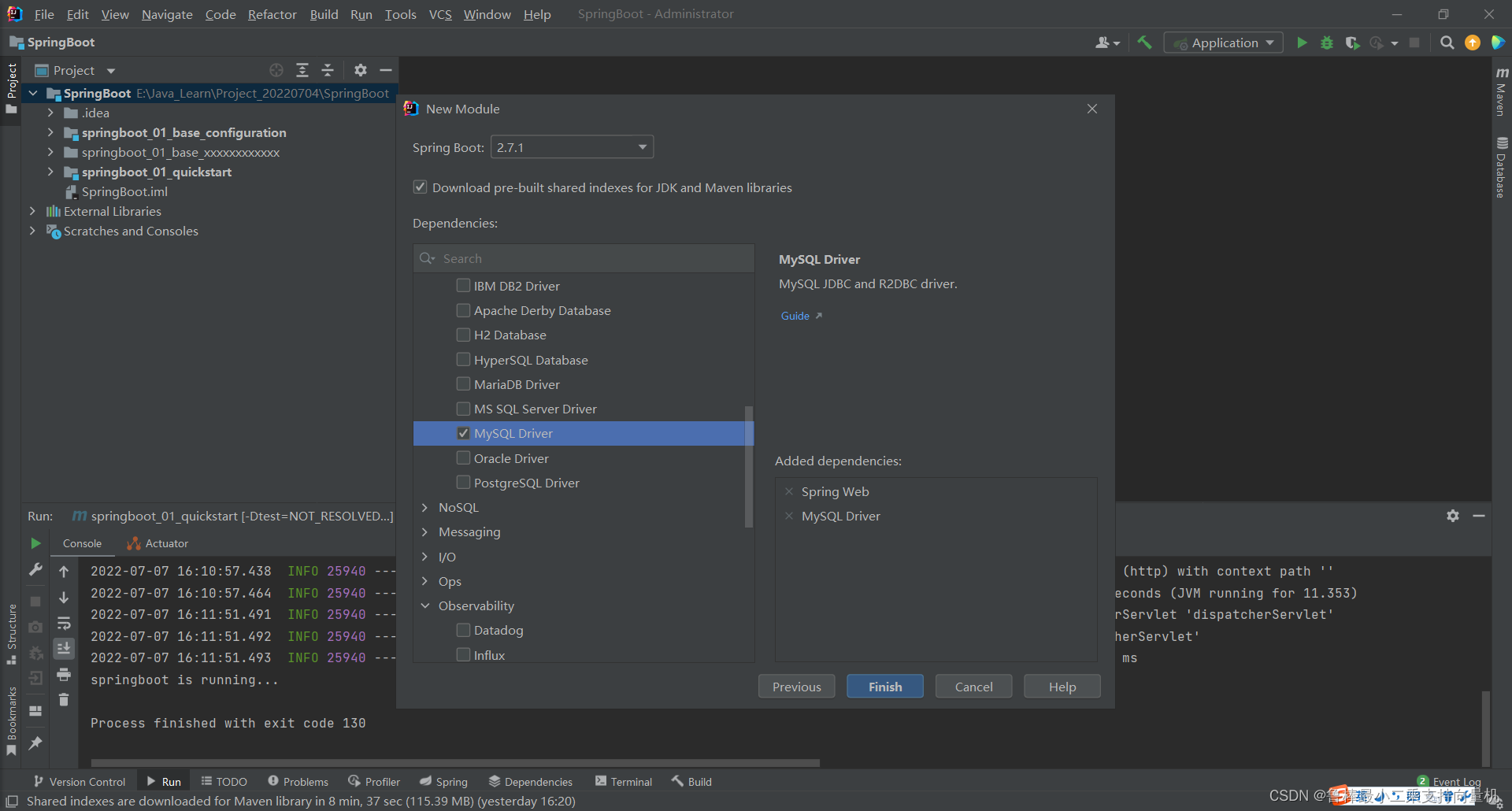1512x811 pixels.
Task: Expand the Messaging dependency category
Action: pyautogui.click(x=424, y=531)
